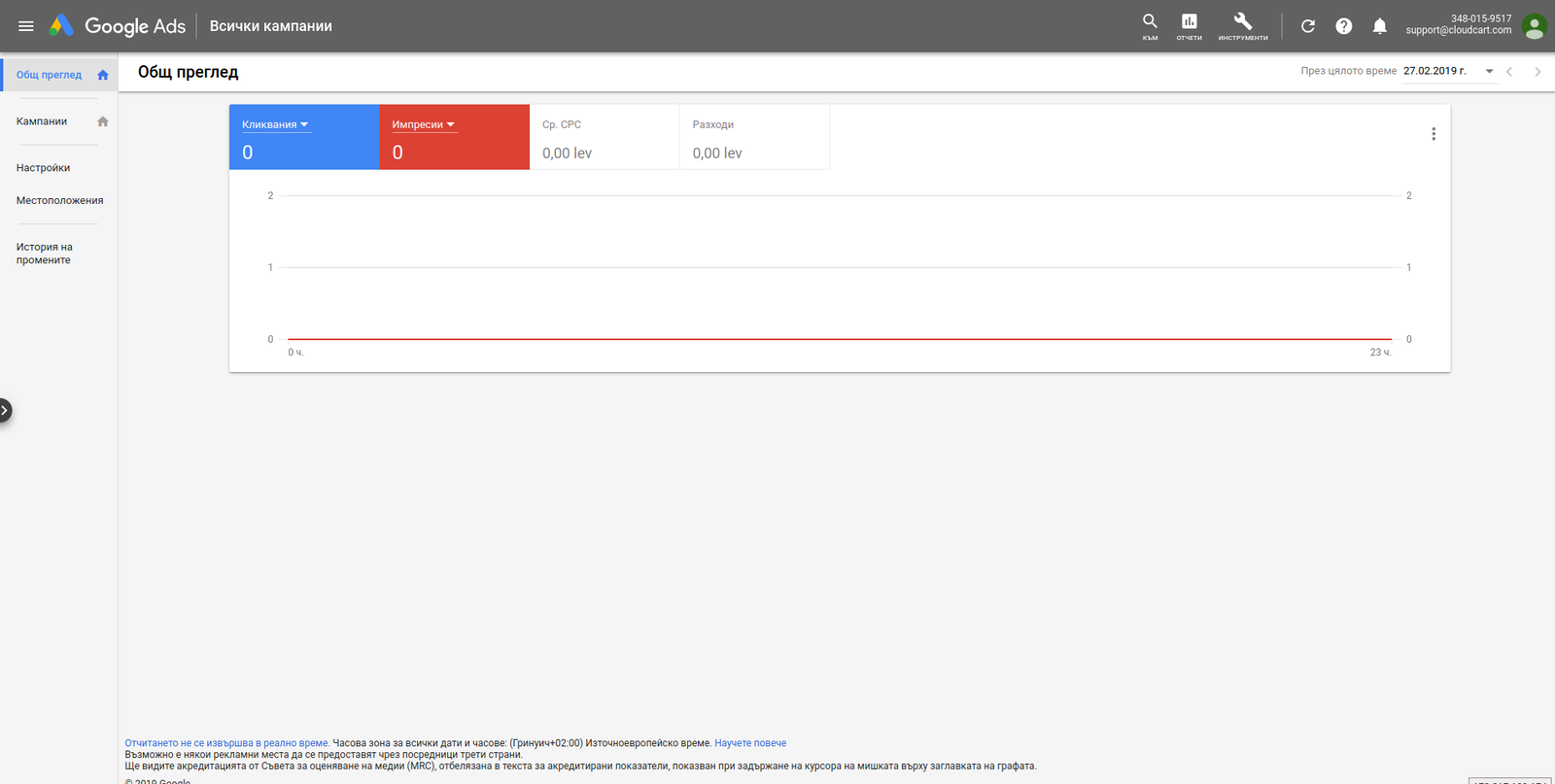Click link Отчитането не се извършва в реално време
Image resolution: width=1555 pixels, height=784 pixels.
(226, 743)
